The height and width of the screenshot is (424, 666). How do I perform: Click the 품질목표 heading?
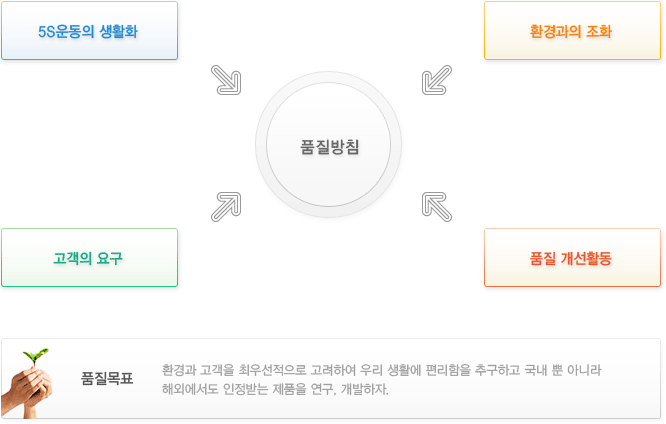tap(107, 378)
